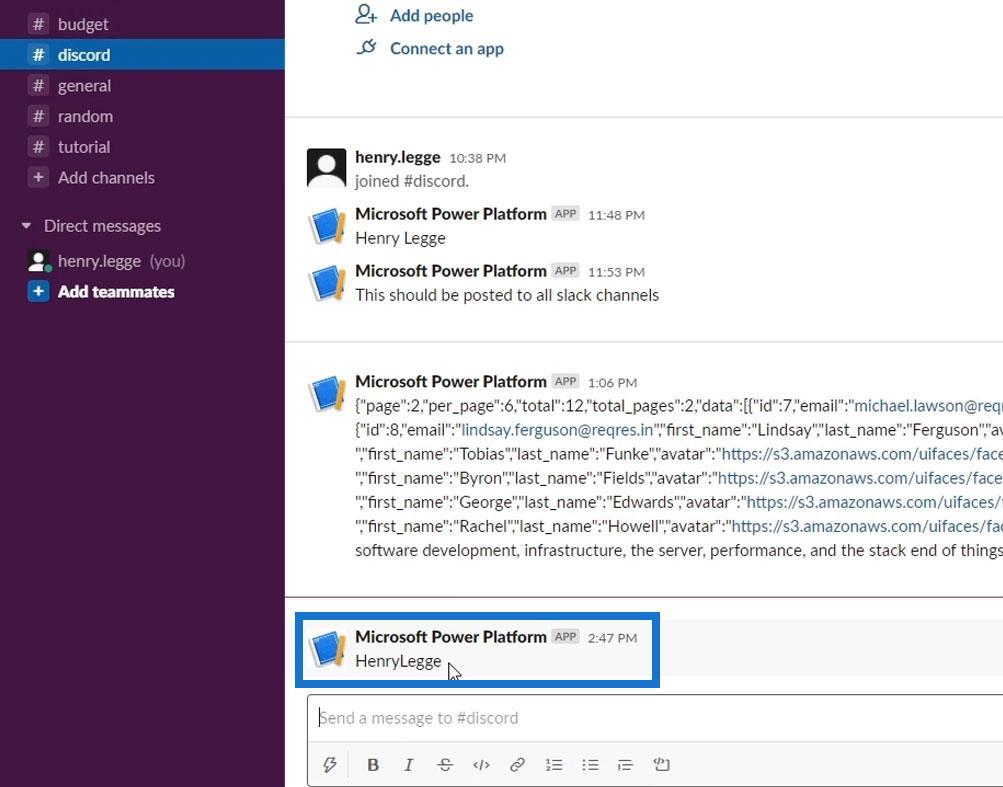The height and width of the screenshot is (787, 1003).
Task: Click Microsoft Power Platform name at 2:47 PM
Action: tap(451, 637)
